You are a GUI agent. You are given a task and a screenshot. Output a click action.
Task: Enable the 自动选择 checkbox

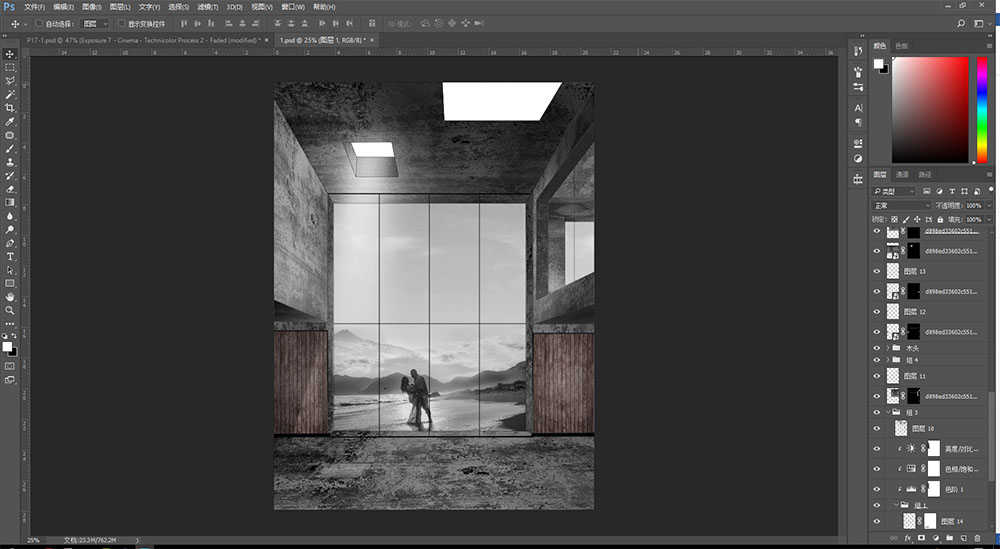click(39, 24)
